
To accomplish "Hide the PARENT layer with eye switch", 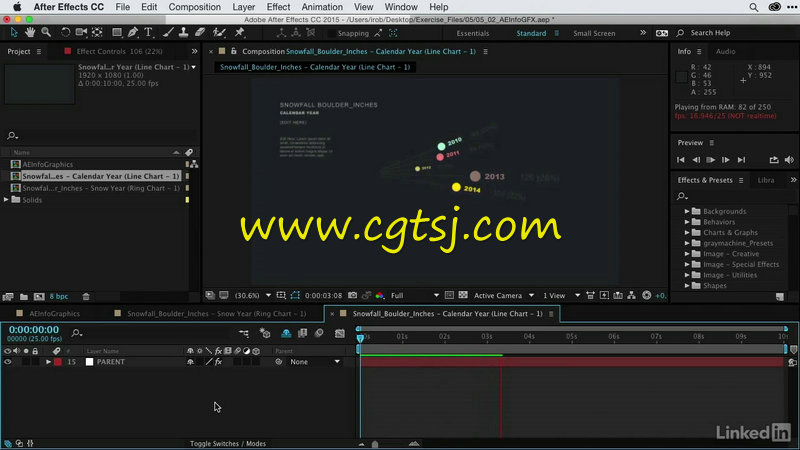I will click(x=8, y=362).
